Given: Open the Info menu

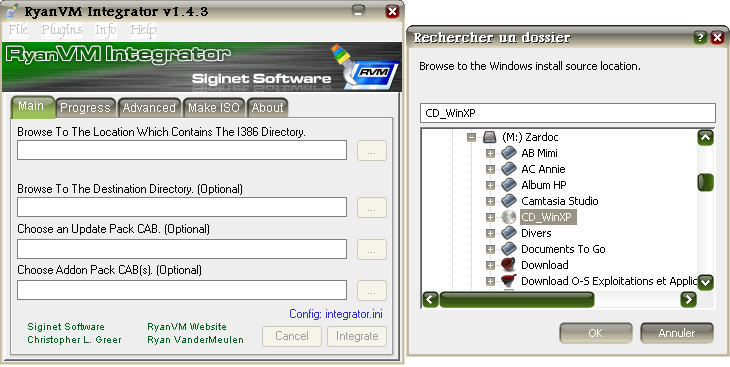Looking at the screenshot, I should click(x=106, y=30).
